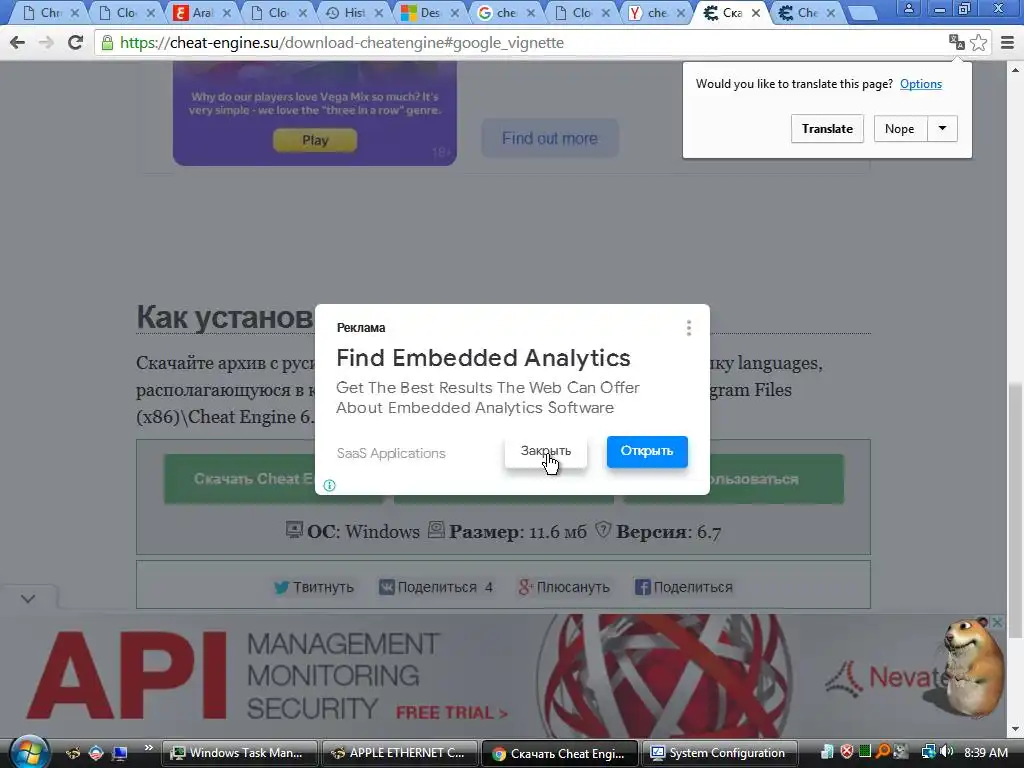Bookmark page with the star icon

point(978,43)
